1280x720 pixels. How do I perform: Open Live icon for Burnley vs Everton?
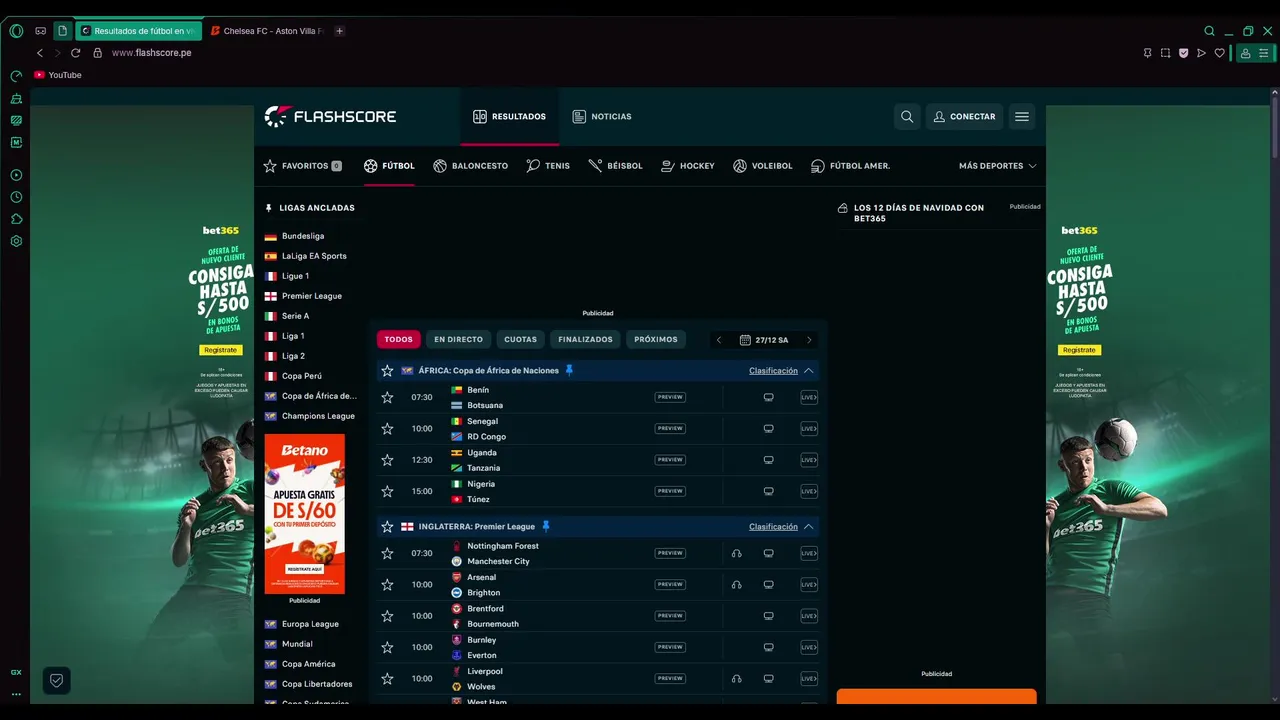coord(809,647)
